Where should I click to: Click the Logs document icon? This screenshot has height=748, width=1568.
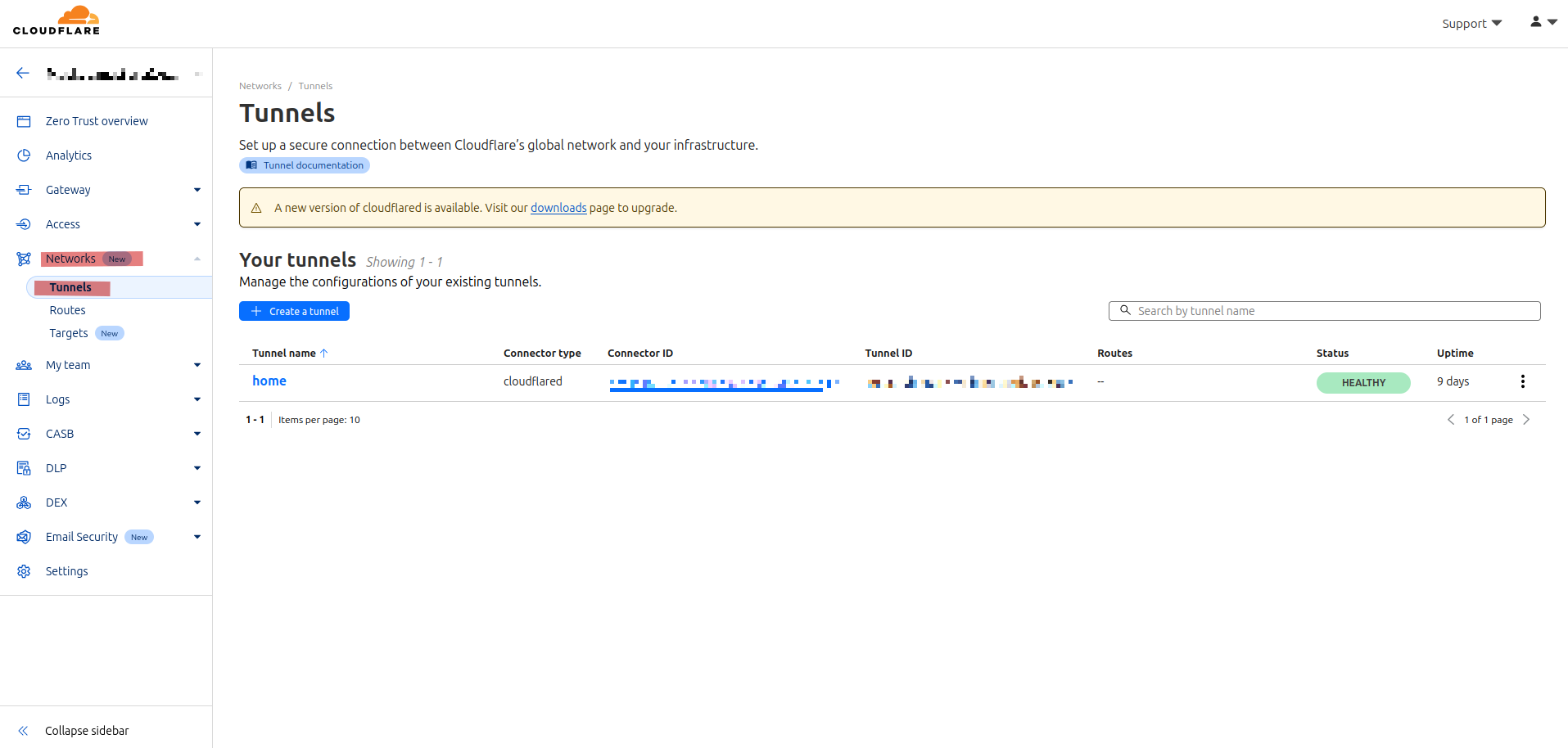pyautogui.click(x=24, y=399)
